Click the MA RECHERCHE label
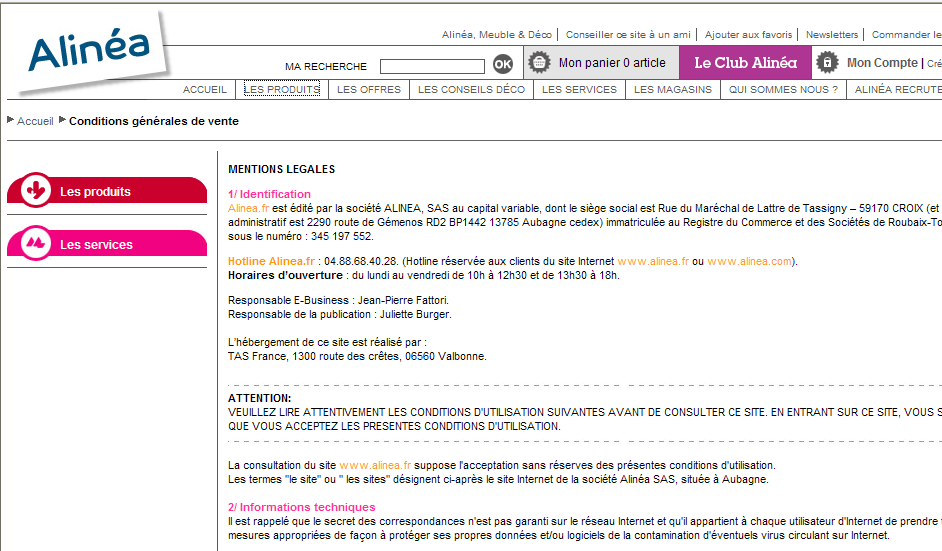942x551 pixels. click(x=326, y=67)
